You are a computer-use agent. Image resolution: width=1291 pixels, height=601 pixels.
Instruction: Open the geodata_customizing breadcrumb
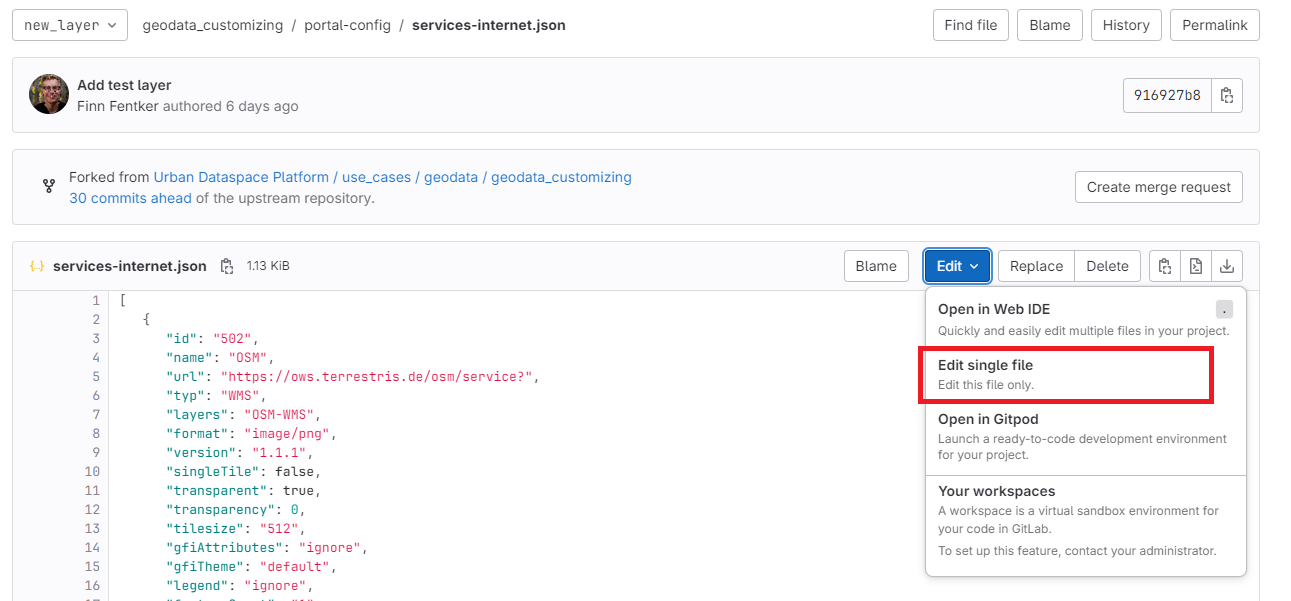(x=213, y=25)
